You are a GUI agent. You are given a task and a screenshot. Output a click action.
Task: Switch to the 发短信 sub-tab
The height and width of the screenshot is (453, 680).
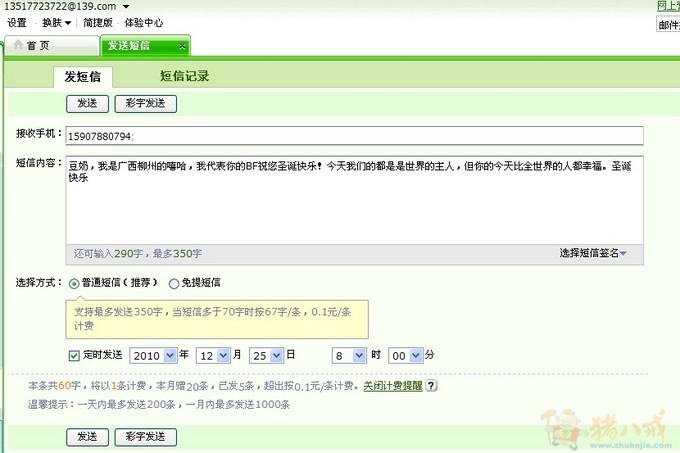pos(83,77)
